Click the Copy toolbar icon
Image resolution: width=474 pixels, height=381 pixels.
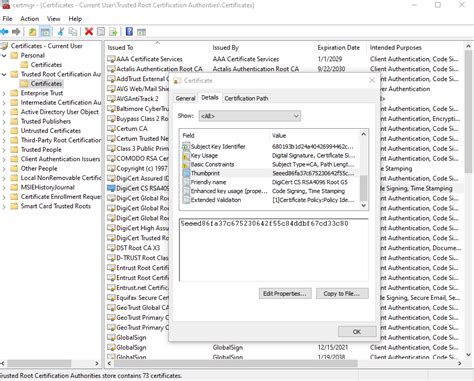point(72,32)
